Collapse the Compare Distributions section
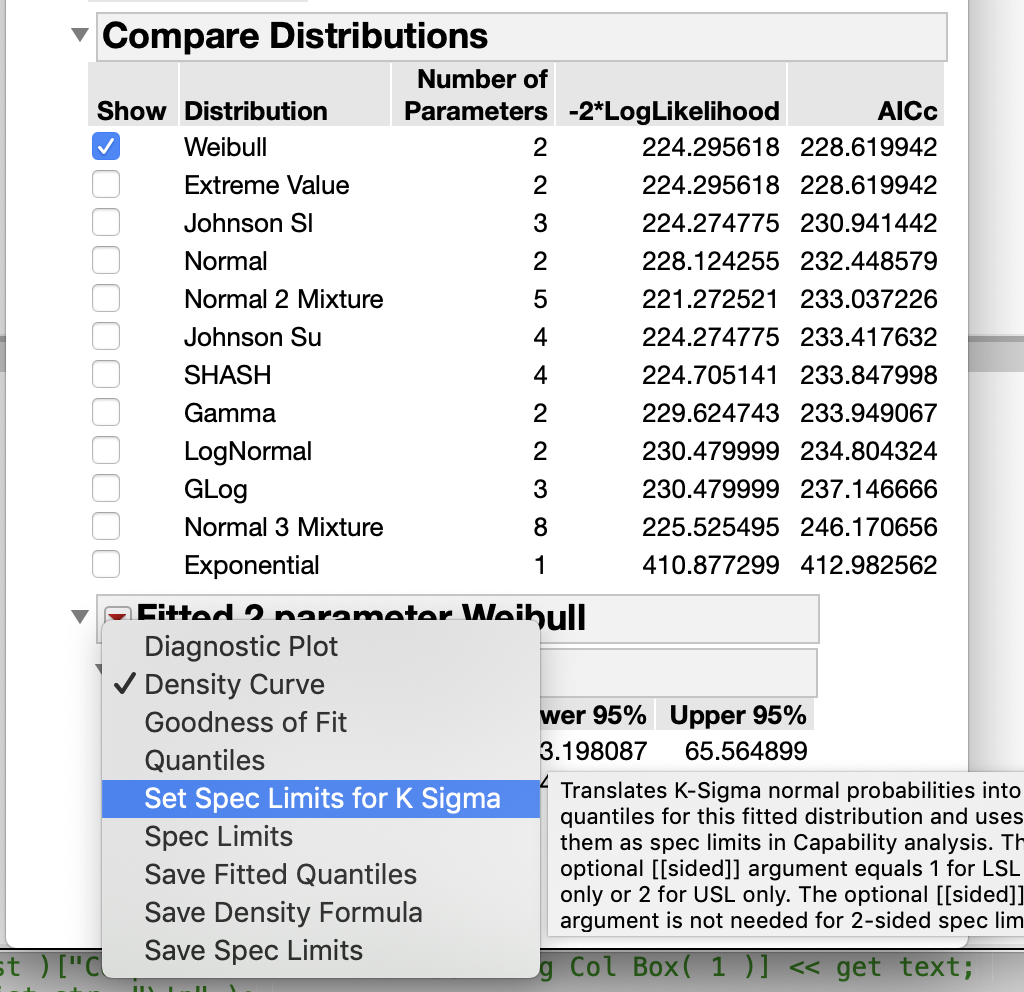The height and width of the screenshot is (992, 1024). pyautogui.click(x=80, y=36)
